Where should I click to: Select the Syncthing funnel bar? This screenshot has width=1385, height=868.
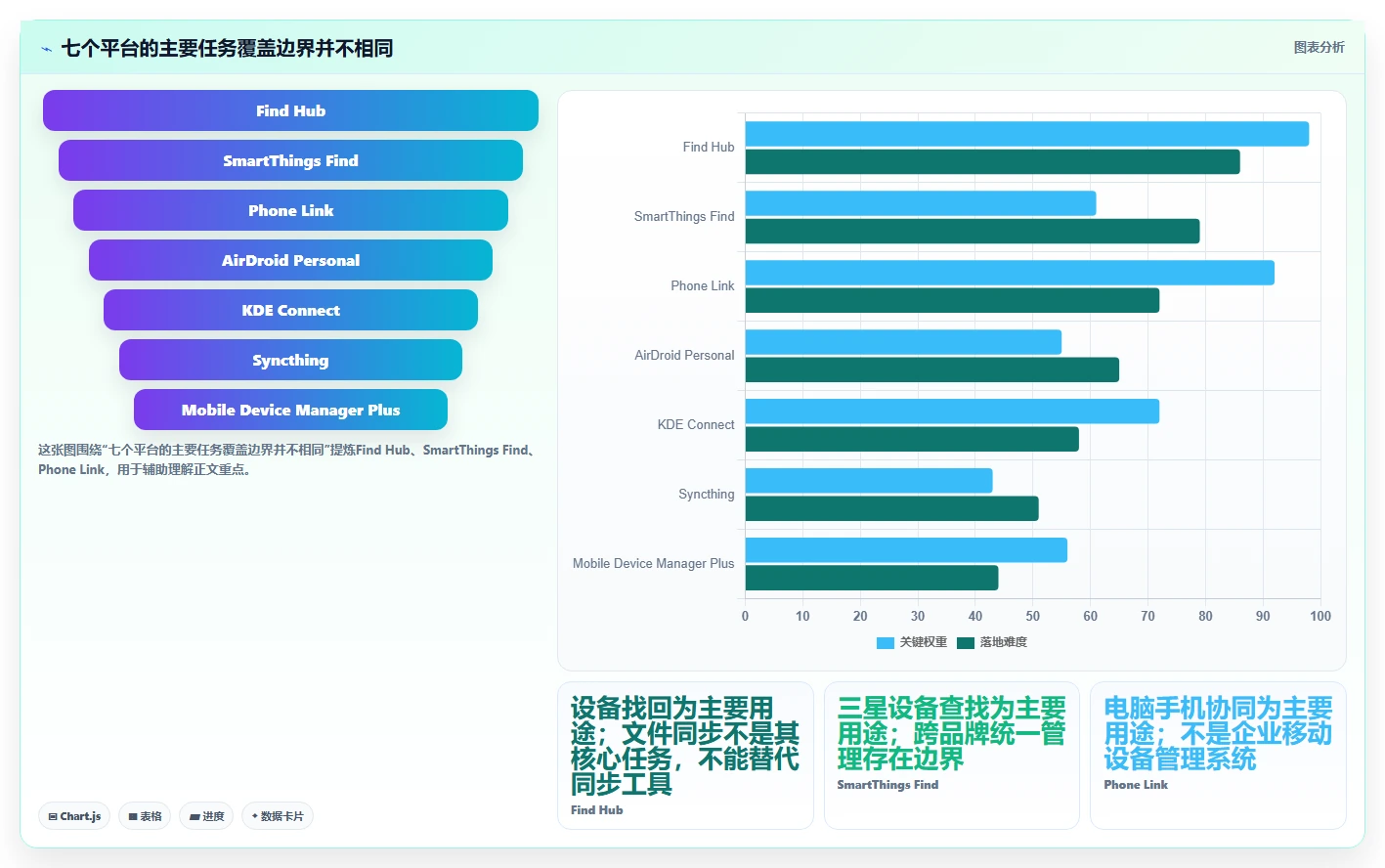tap(290, 360)
